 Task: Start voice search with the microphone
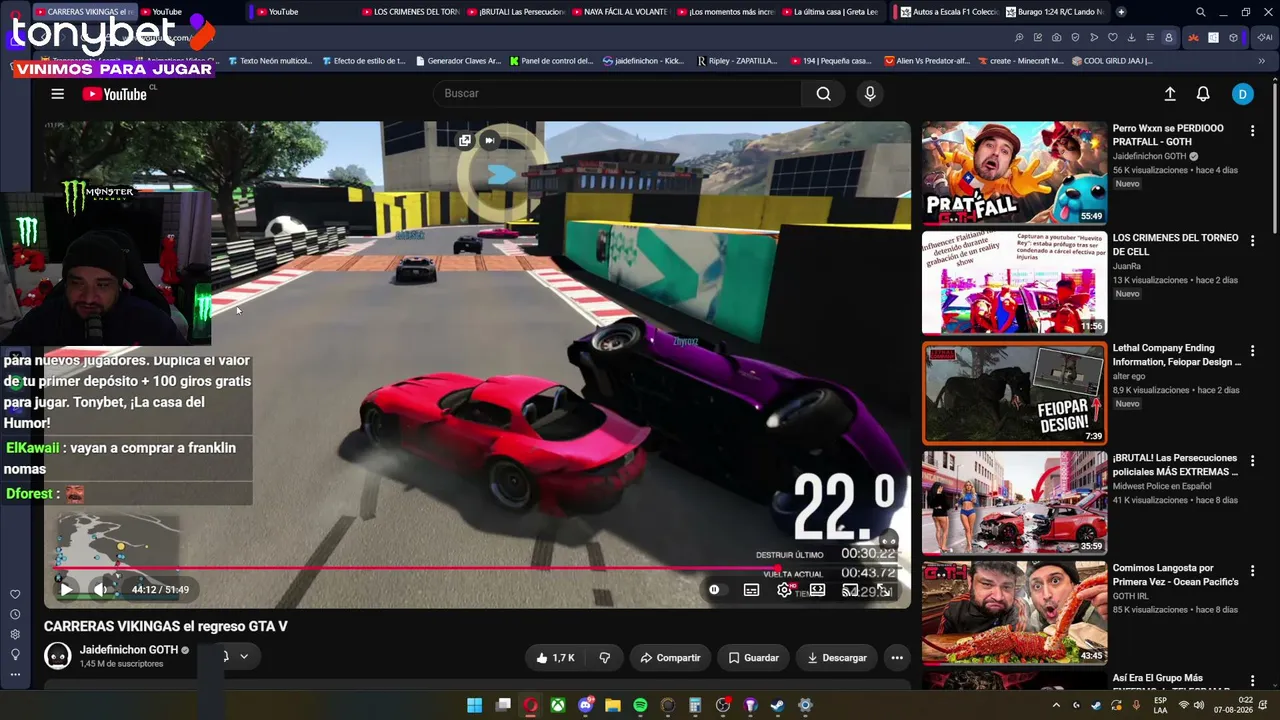click(x=870, y=93)
